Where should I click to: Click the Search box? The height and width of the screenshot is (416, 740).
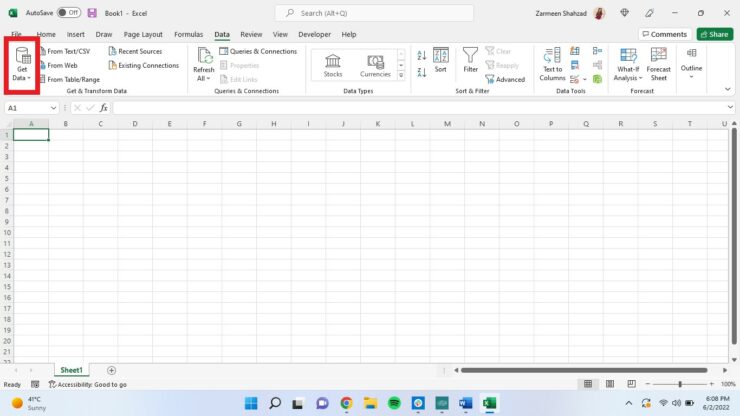click(x=374, y=13)
